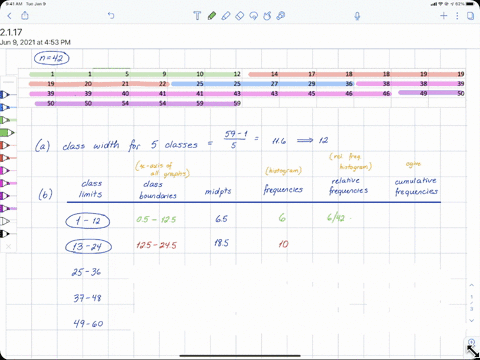The width and height of the screenshot is (480, 360).
Task: Tap the circled class limit 1 - 12
Action: [x=88, y=221]
